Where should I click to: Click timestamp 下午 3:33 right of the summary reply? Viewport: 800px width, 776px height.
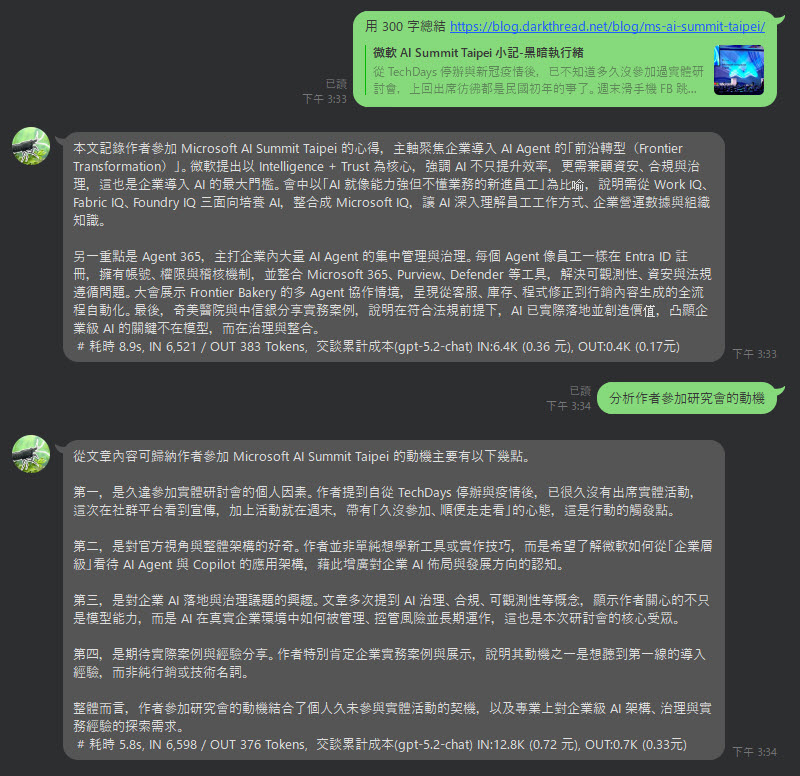pyautogui.click(x=755, y=354)
